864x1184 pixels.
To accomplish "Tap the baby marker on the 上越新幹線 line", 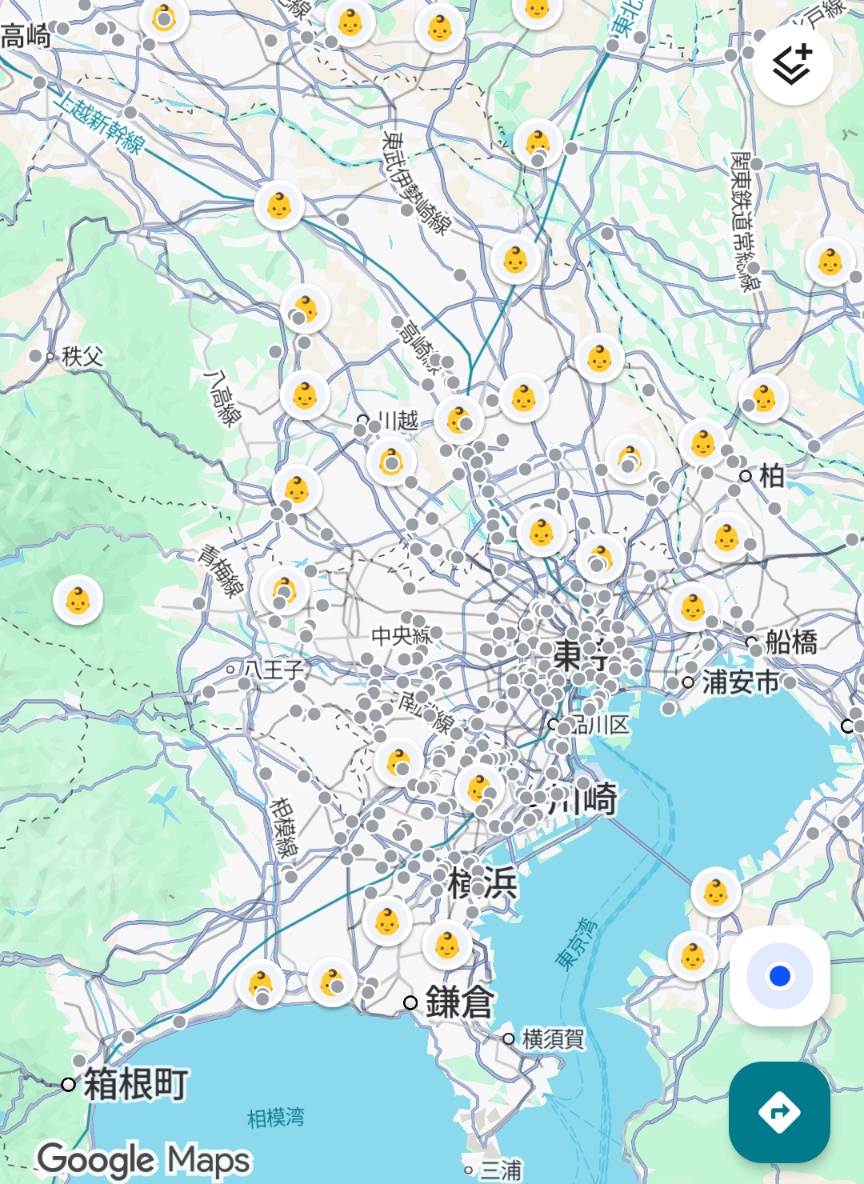I will click(279, 205).
